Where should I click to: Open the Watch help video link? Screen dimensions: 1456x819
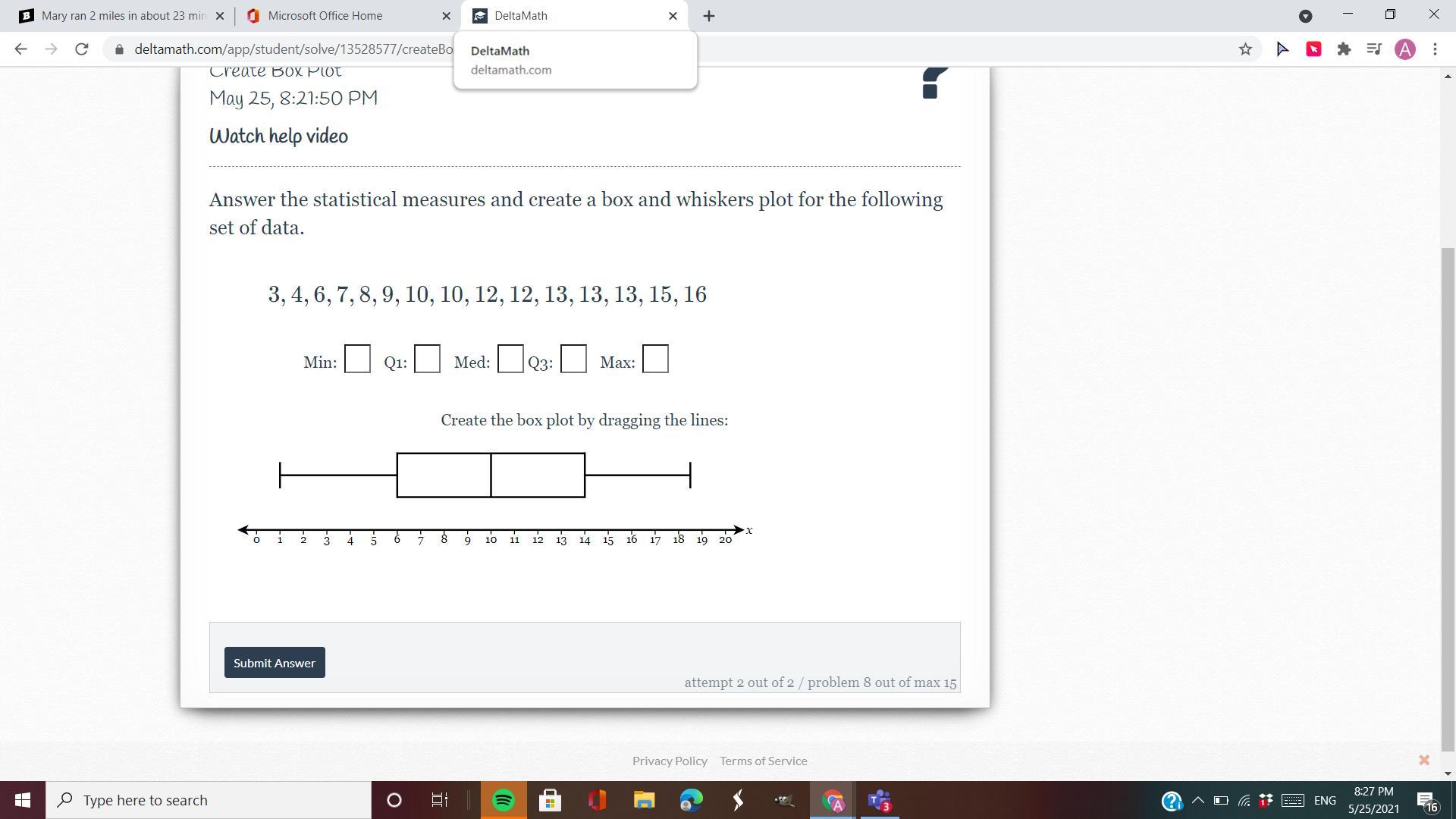pyautogui.click(x=278, y=136)
